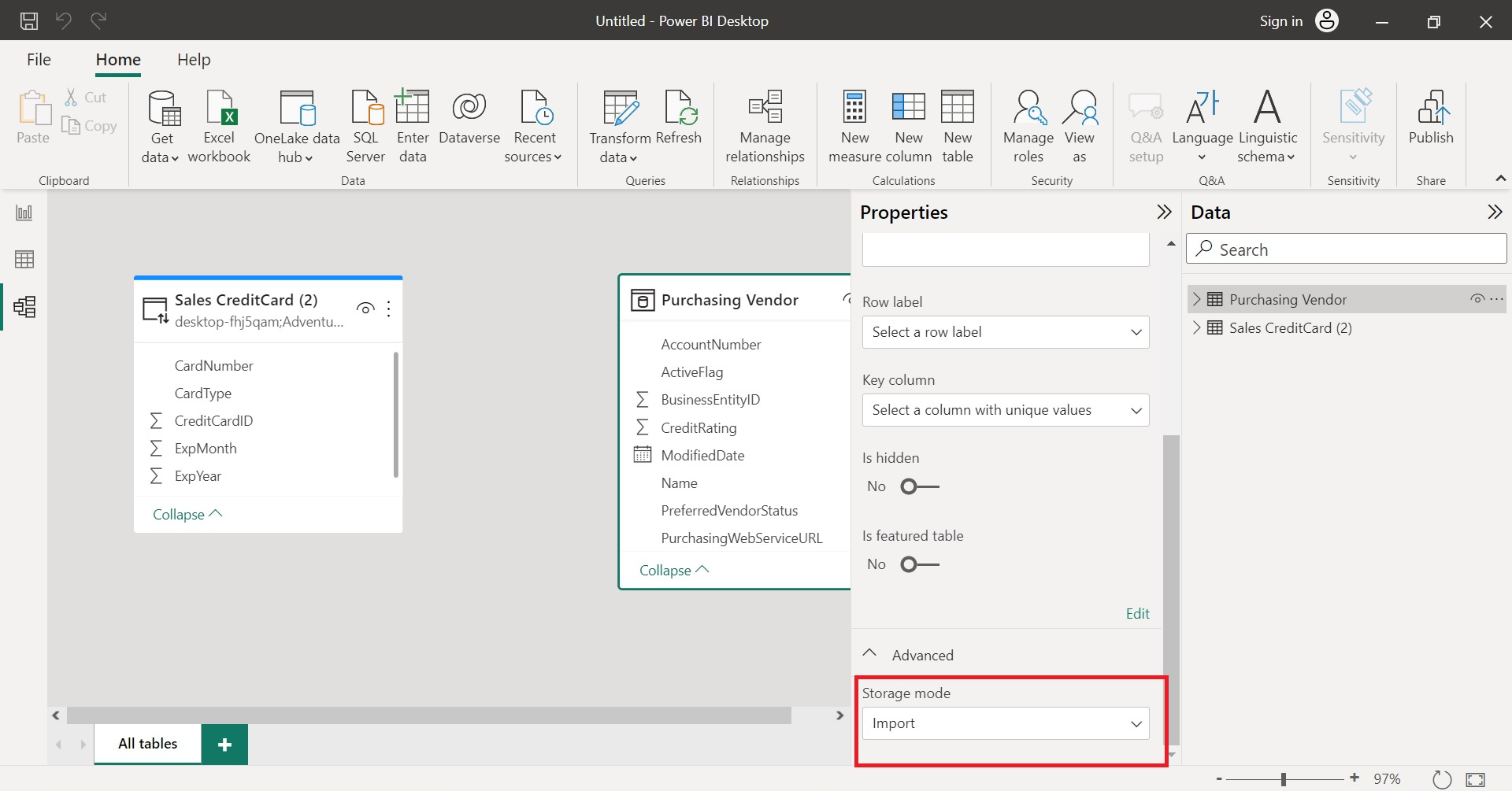Toggle Is hidden switch

(920, 486)
